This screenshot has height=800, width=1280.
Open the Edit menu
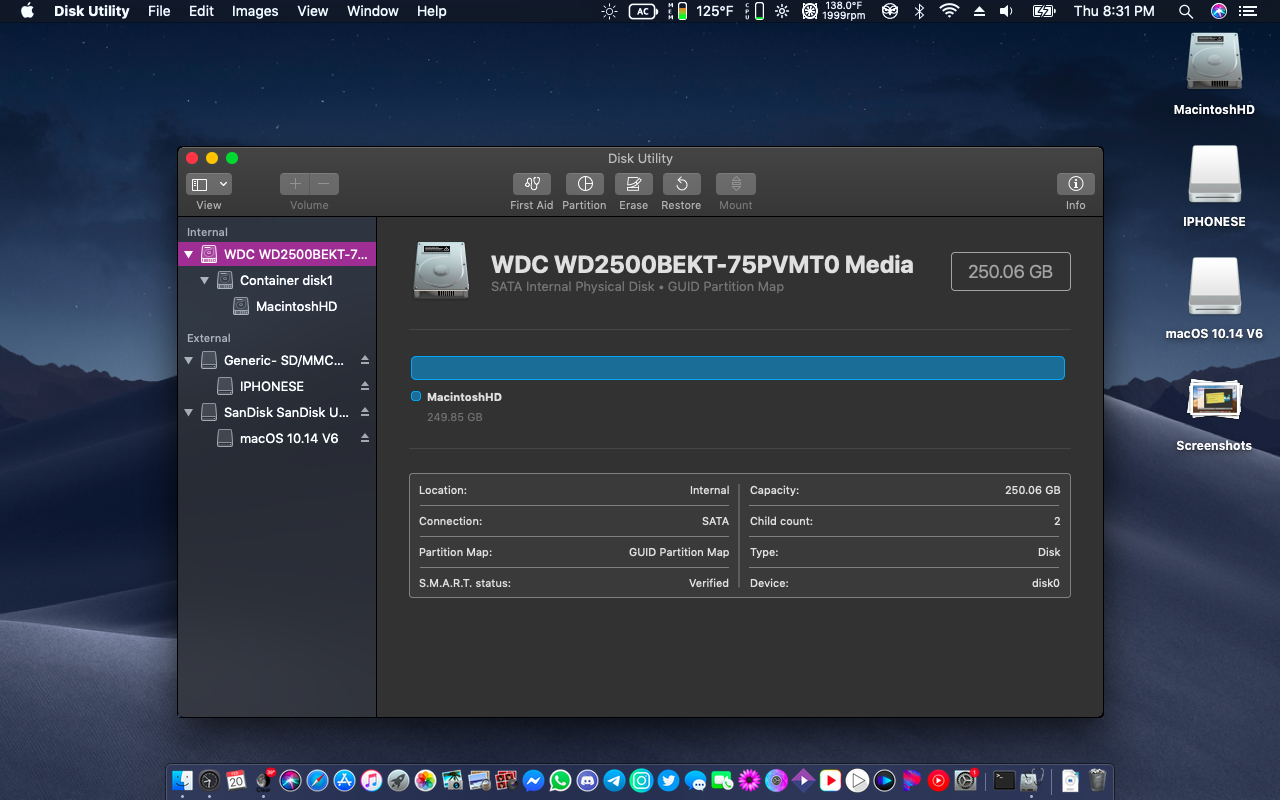pyautogui.click(x=201, y=11)
